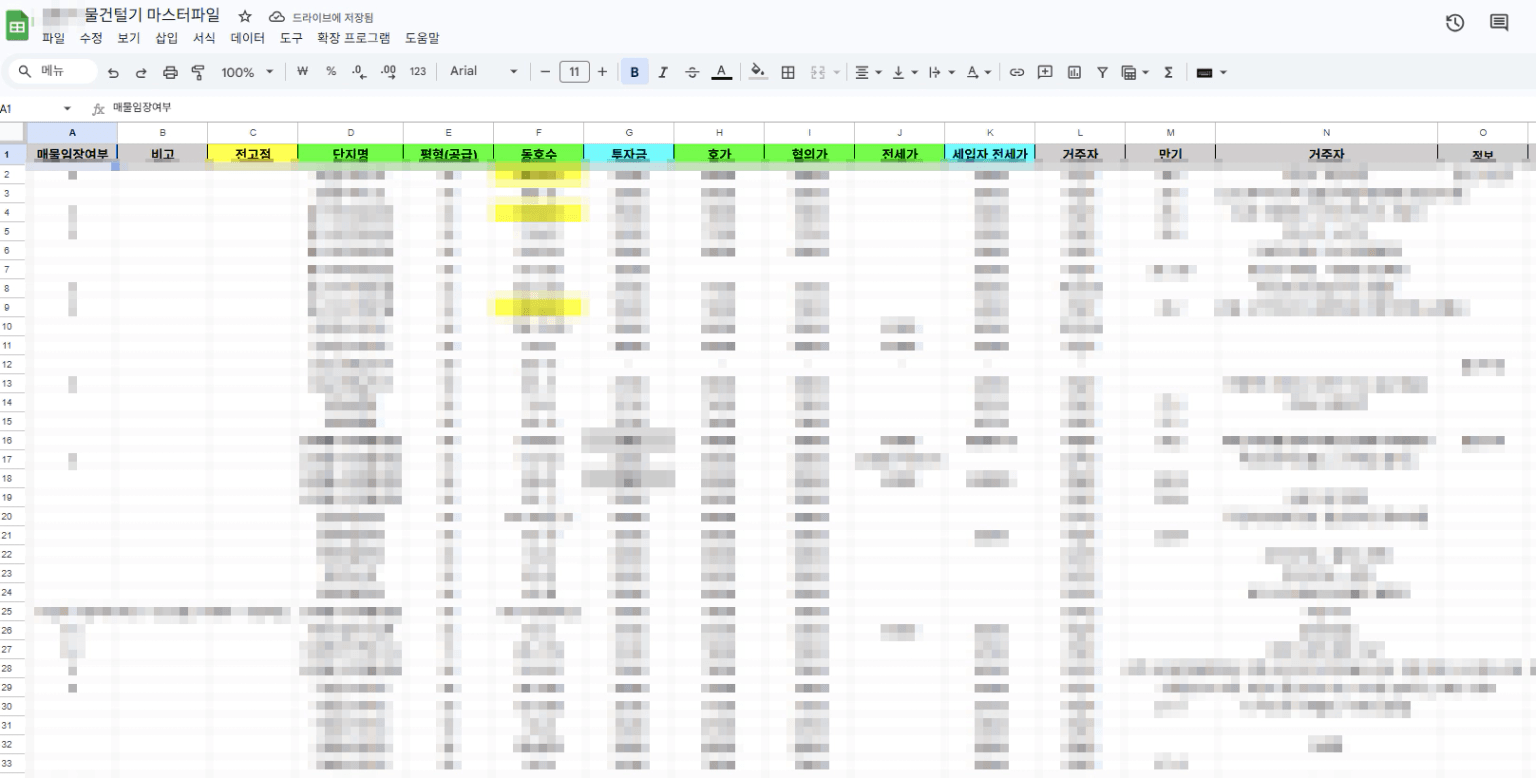Increase font size with plus button
Viewport: 1536px width, 778px height.
(602, 72)
